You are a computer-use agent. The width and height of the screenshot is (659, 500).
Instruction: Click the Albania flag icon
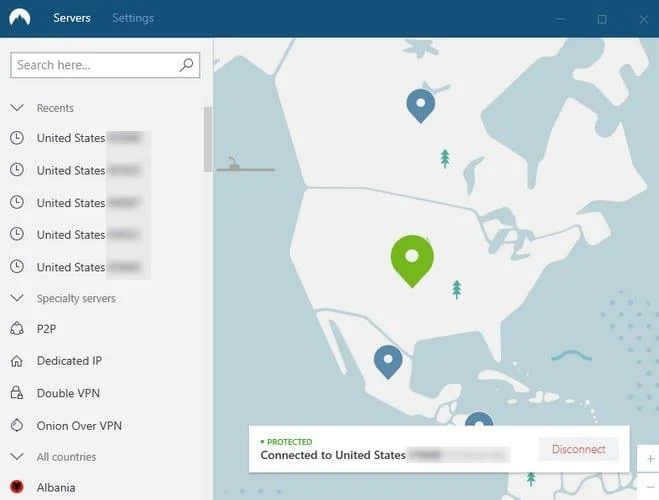(17, 487)
